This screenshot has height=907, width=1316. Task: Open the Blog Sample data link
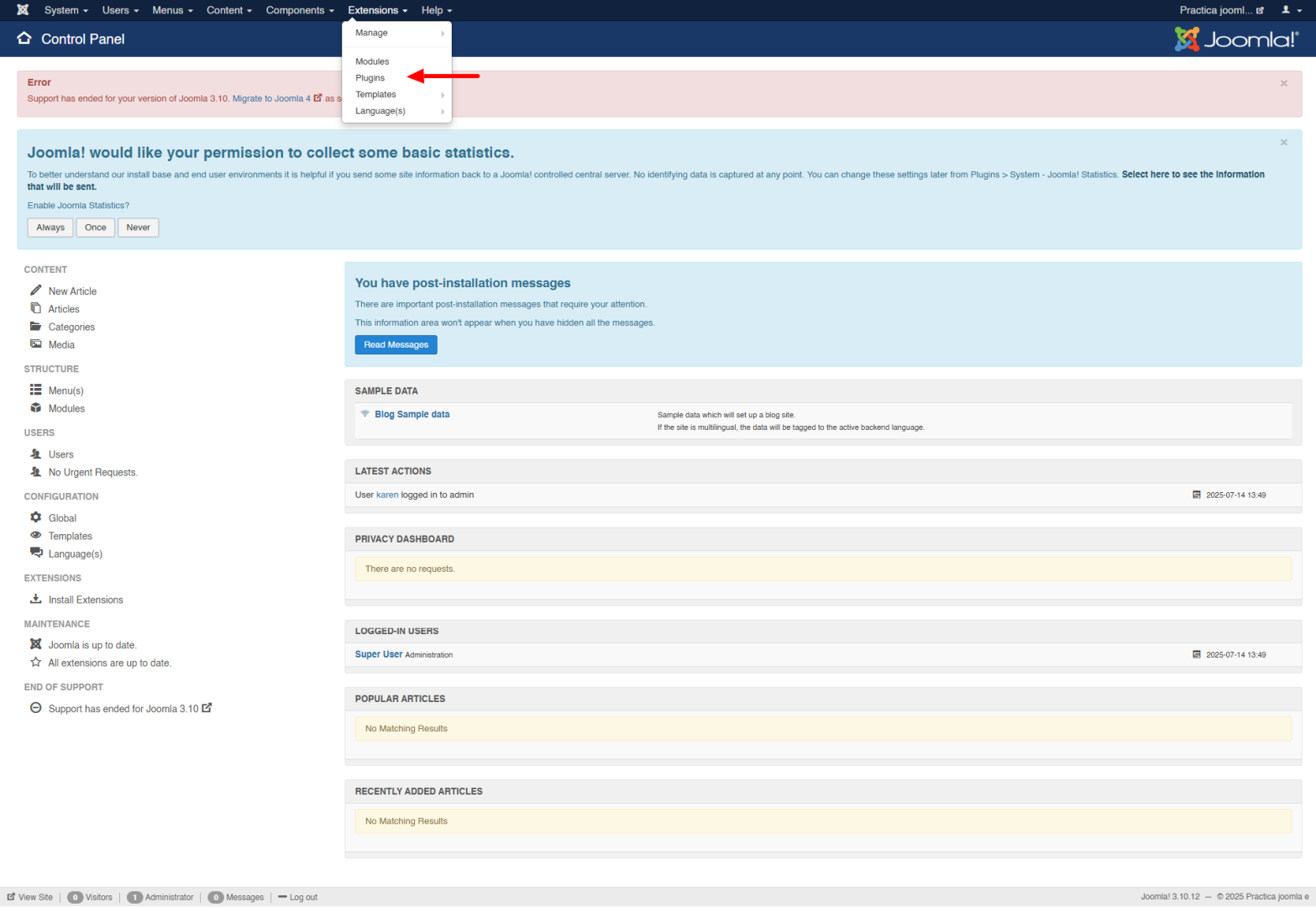click(412, 414)
